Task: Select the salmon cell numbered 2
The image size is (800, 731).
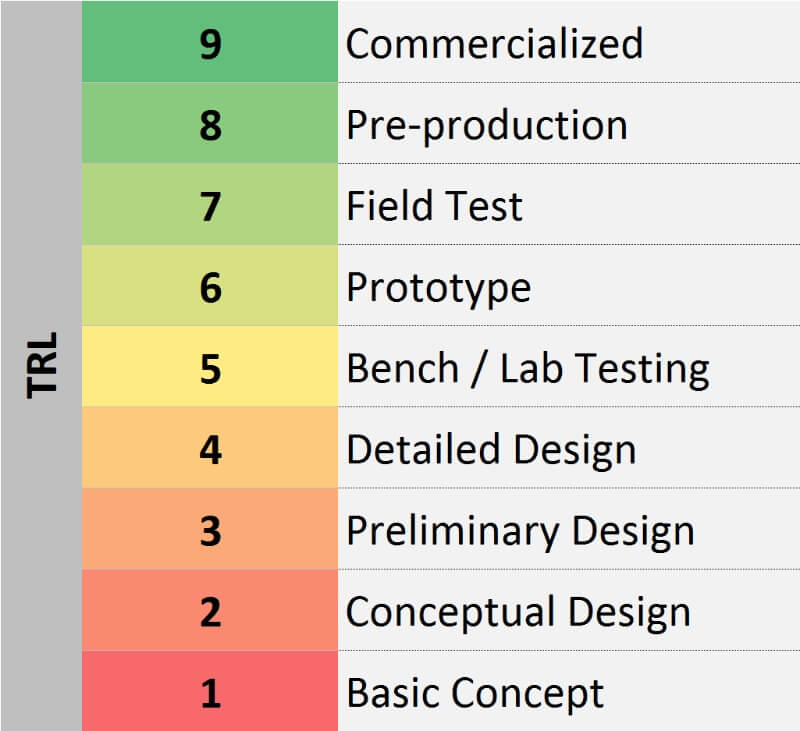Action: coord(210,610)
